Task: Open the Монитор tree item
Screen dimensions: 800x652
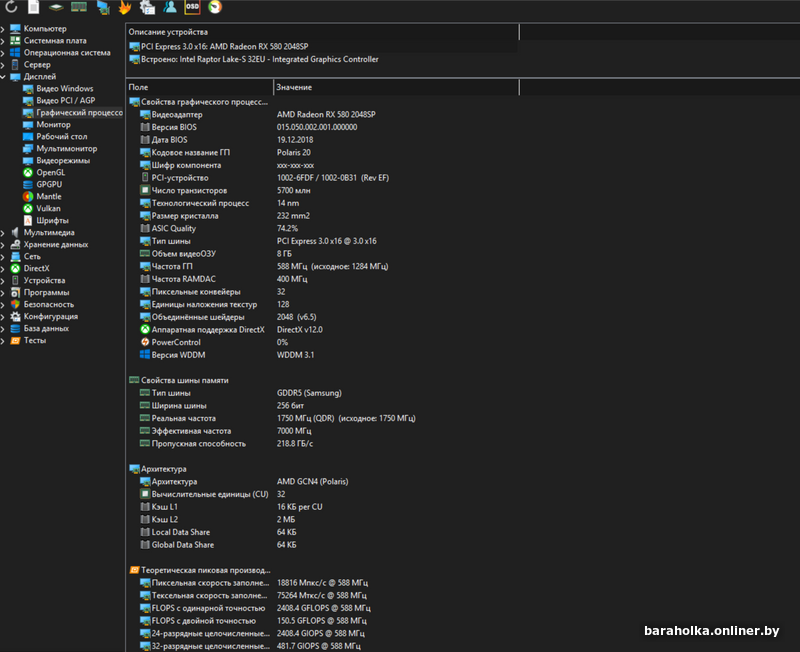Action: 53,124
